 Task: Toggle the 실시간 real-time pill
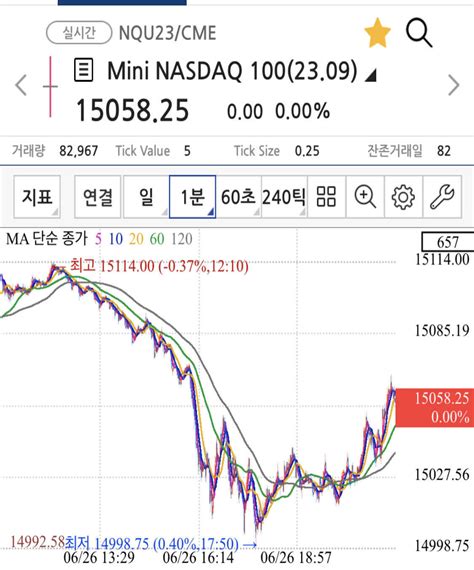(79, 33)
